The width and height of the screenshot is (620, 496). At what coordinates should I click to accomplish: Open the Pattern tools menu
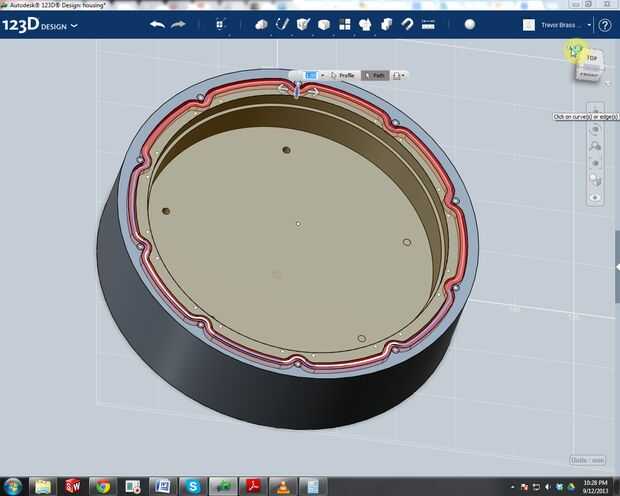pyautogui.click(x=345, y=25)
